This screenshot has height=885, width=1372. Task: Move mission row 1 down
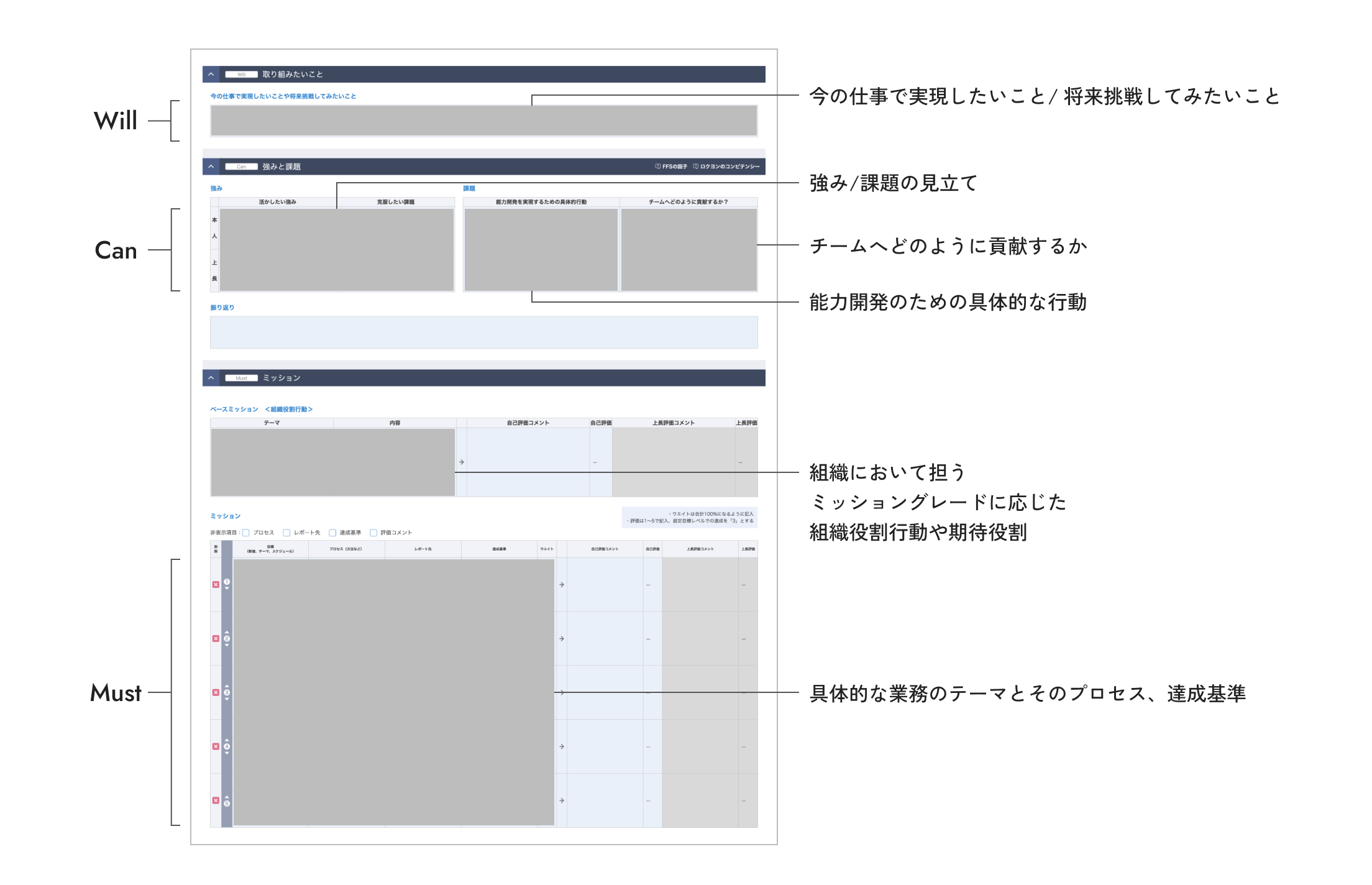[x=227, y=589]
